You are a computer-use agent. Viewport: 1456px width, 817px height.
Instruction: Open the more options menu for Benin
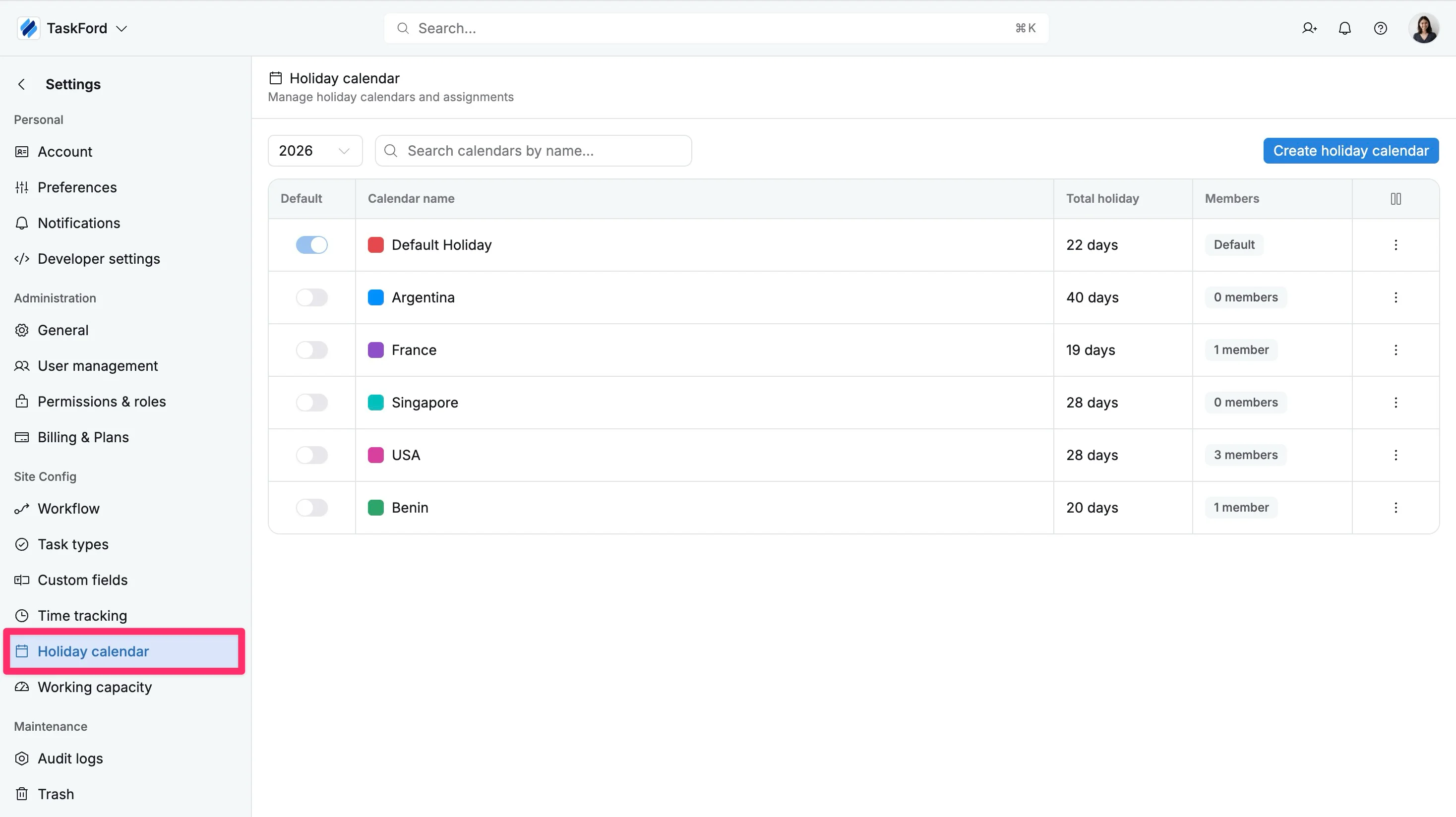click(x=1395, y=507)
